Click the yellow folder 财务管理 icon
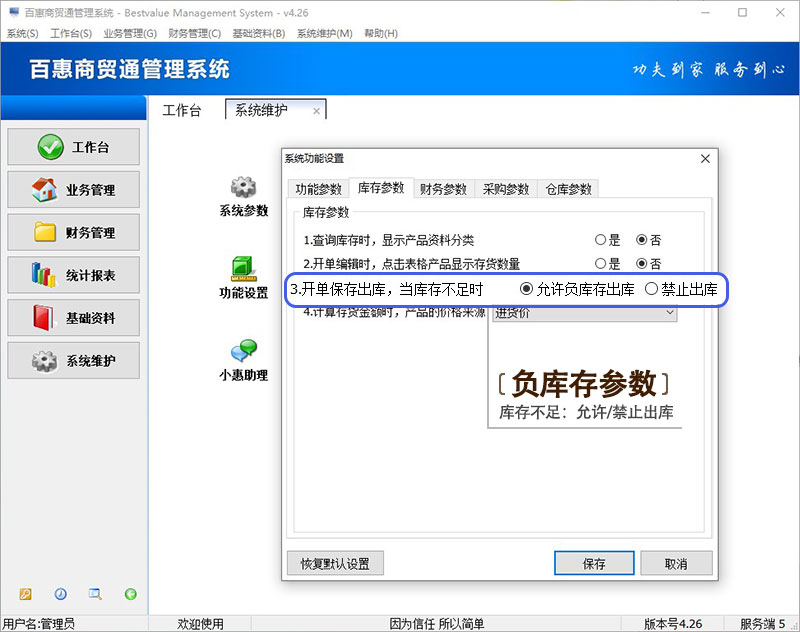 coord(45,232)
